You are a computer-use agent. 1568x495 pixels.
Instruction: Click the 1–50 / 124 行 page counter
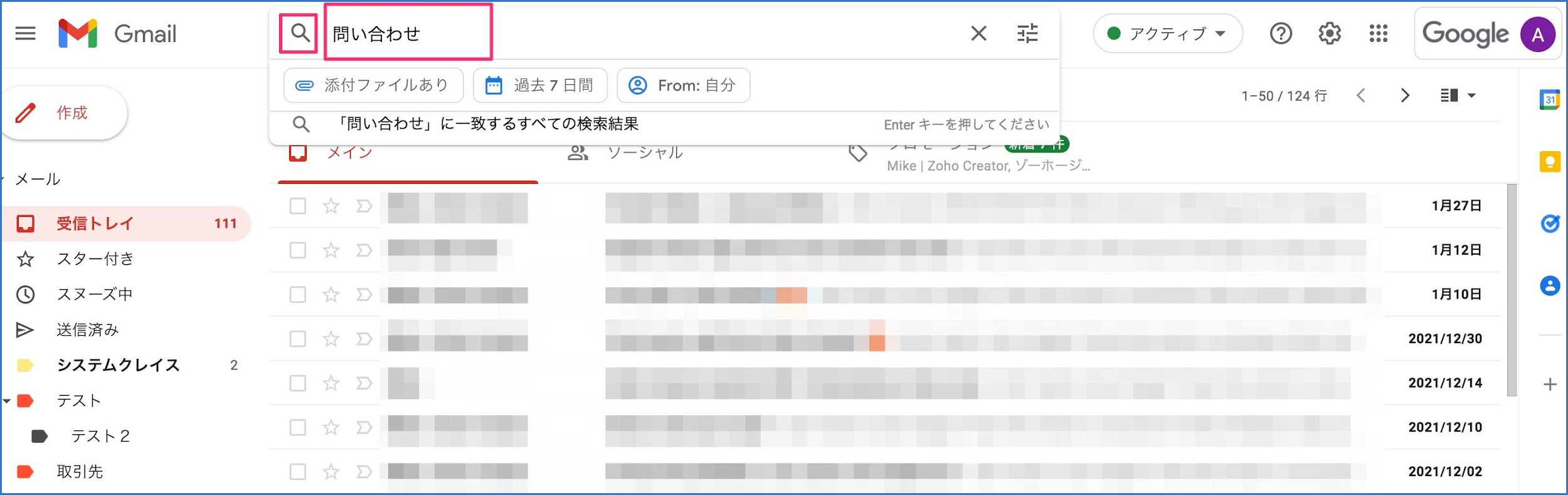click(x=1284, y=96)
